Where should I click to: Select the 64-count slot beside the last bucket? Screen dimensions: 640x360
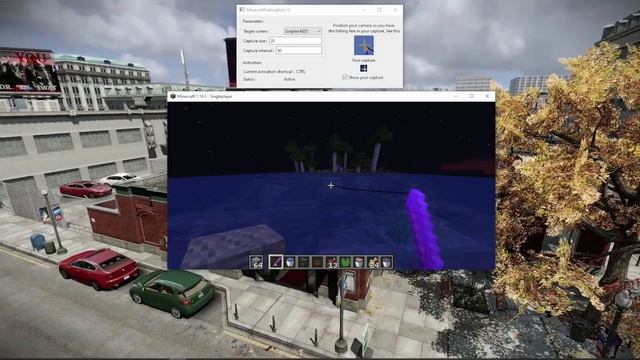pos(373,262)
